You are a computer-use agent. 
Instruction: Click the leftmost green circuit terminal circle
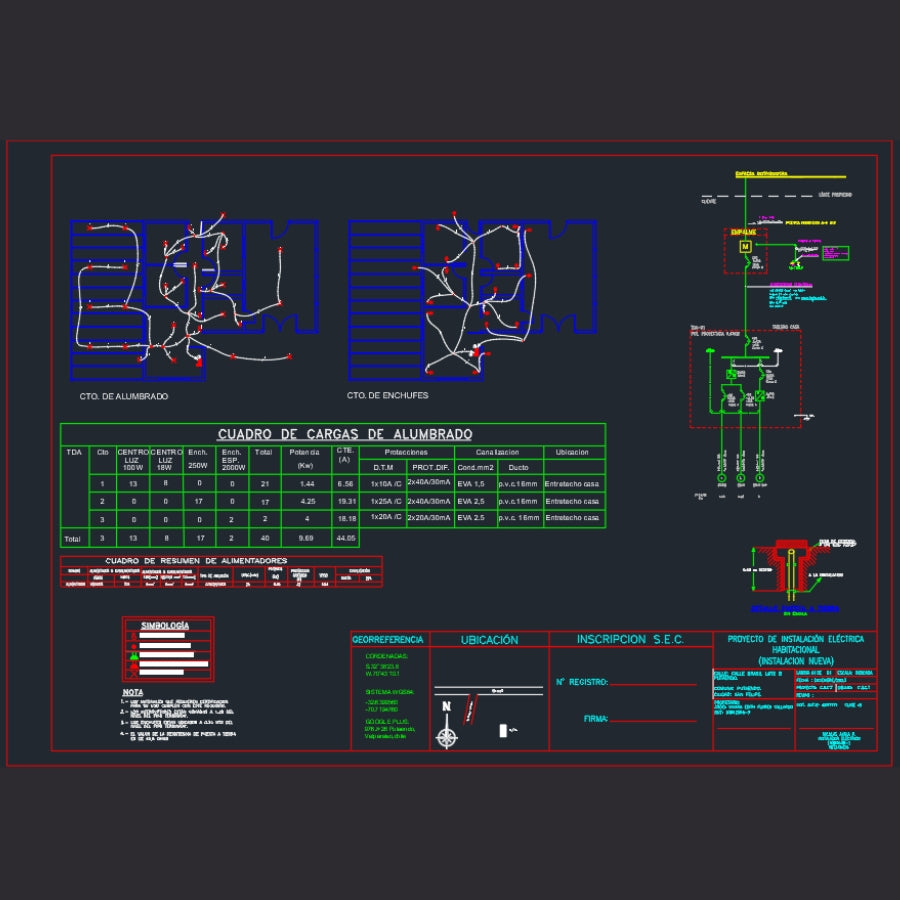pos(721,479)
